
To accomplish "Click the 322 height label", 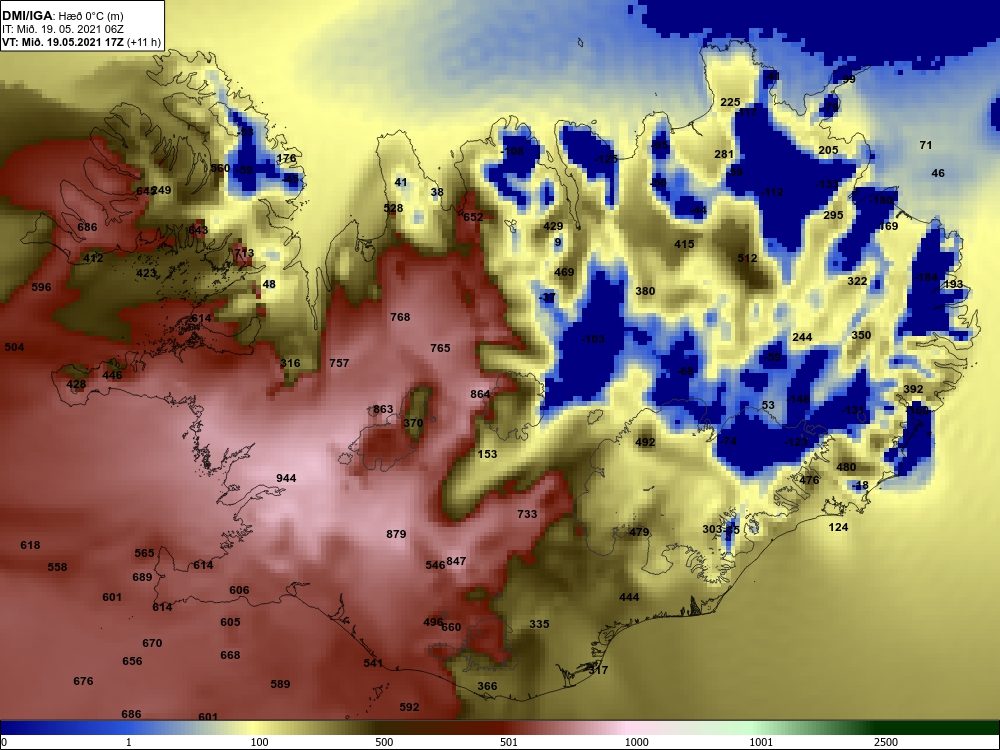I will [x=857, y=281].
